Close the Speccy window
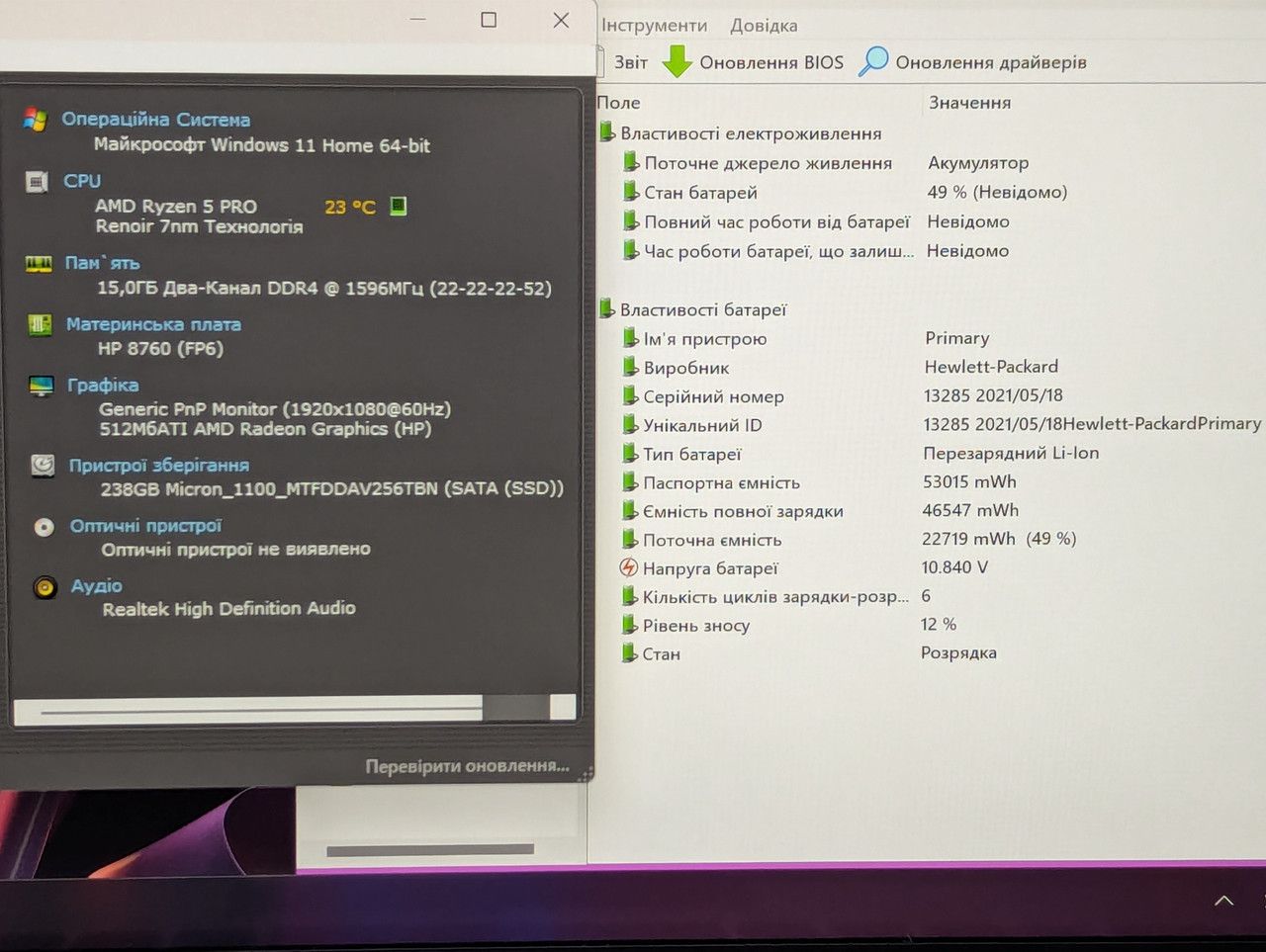Viewport: 1266px width, 952px height. click(561, 20)
